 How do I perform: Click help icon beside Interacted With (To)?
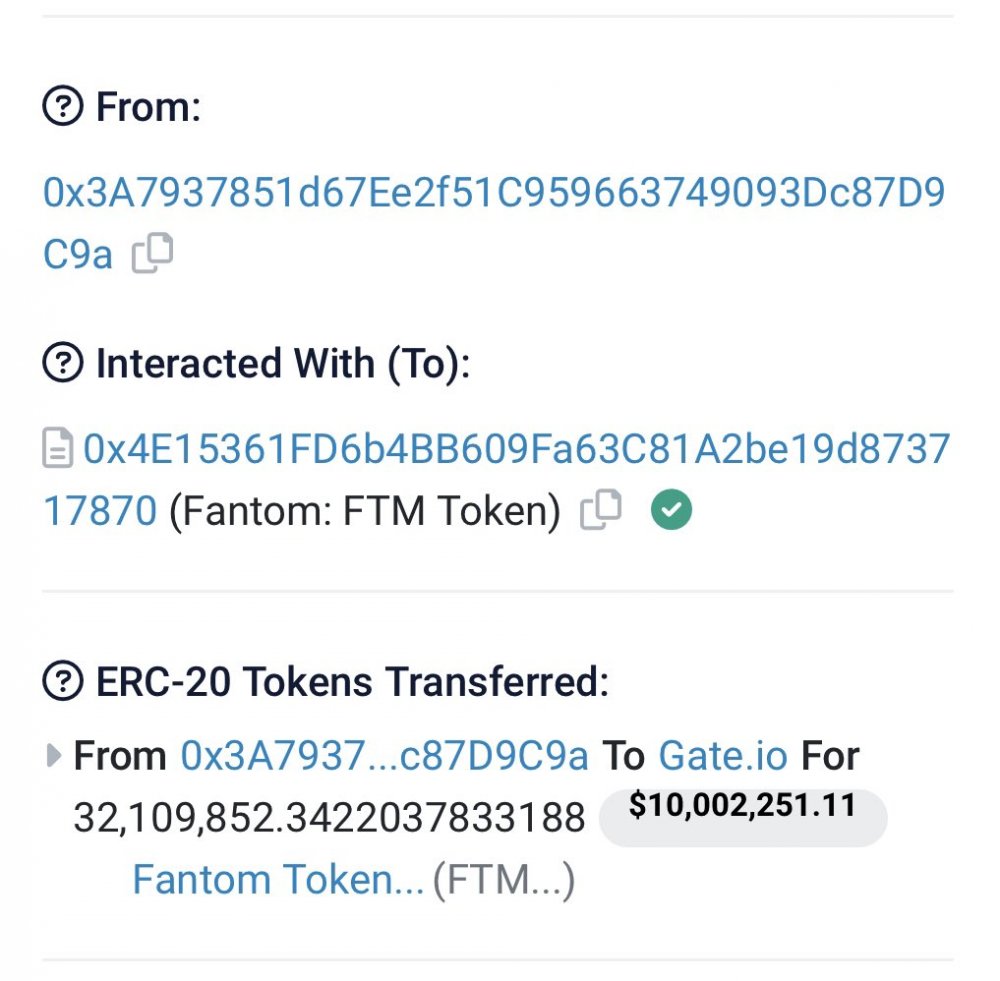click(x=62, y=362)
